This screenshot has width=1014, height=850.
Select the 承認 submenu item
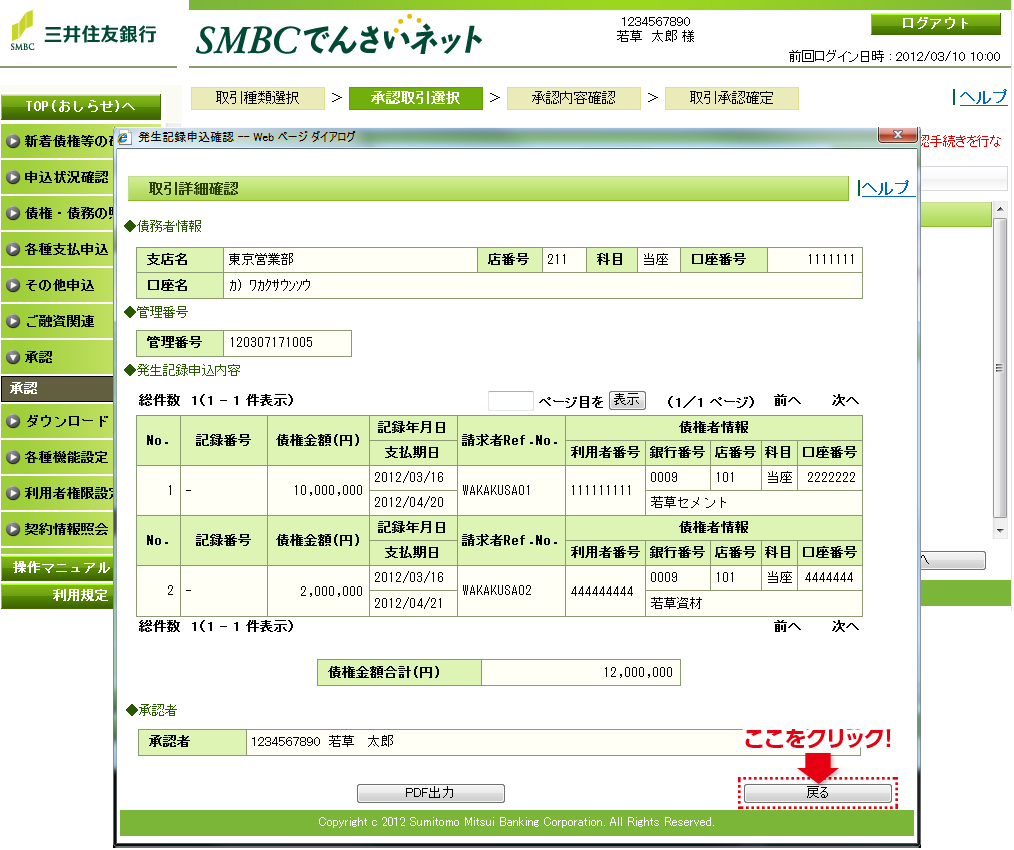click(x=58, y=388)
